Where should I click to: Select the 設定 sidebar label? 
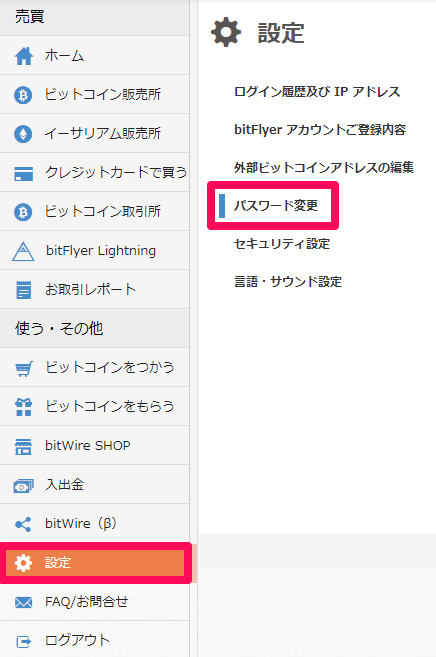(x=58, y=563)
